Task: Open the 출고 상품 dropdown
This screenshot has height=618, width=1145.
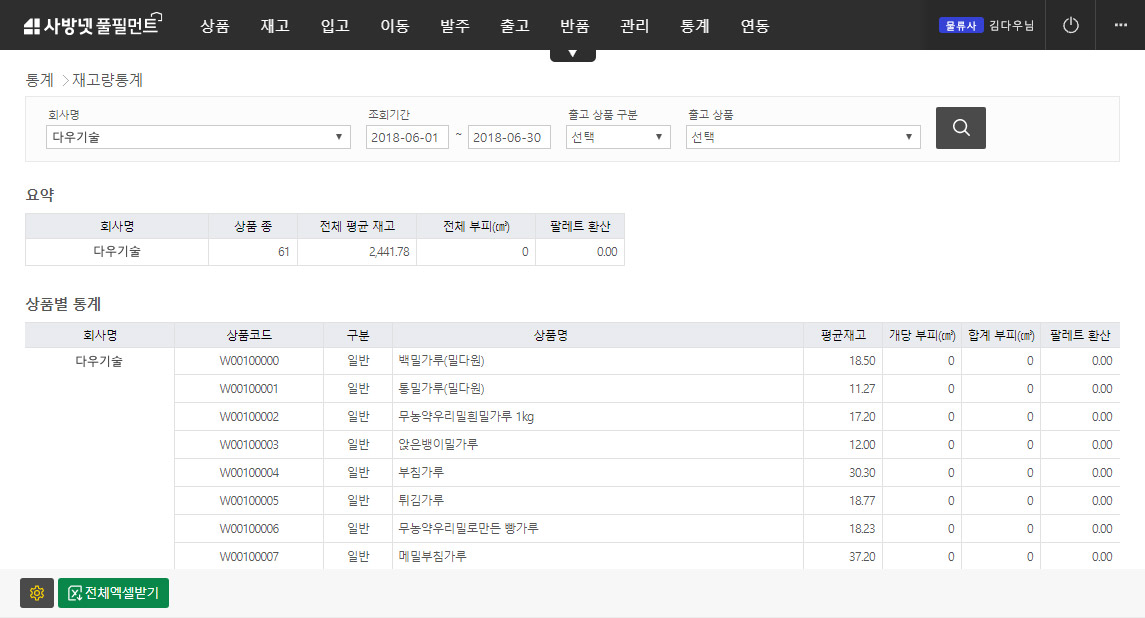Action: coord(802,137)
